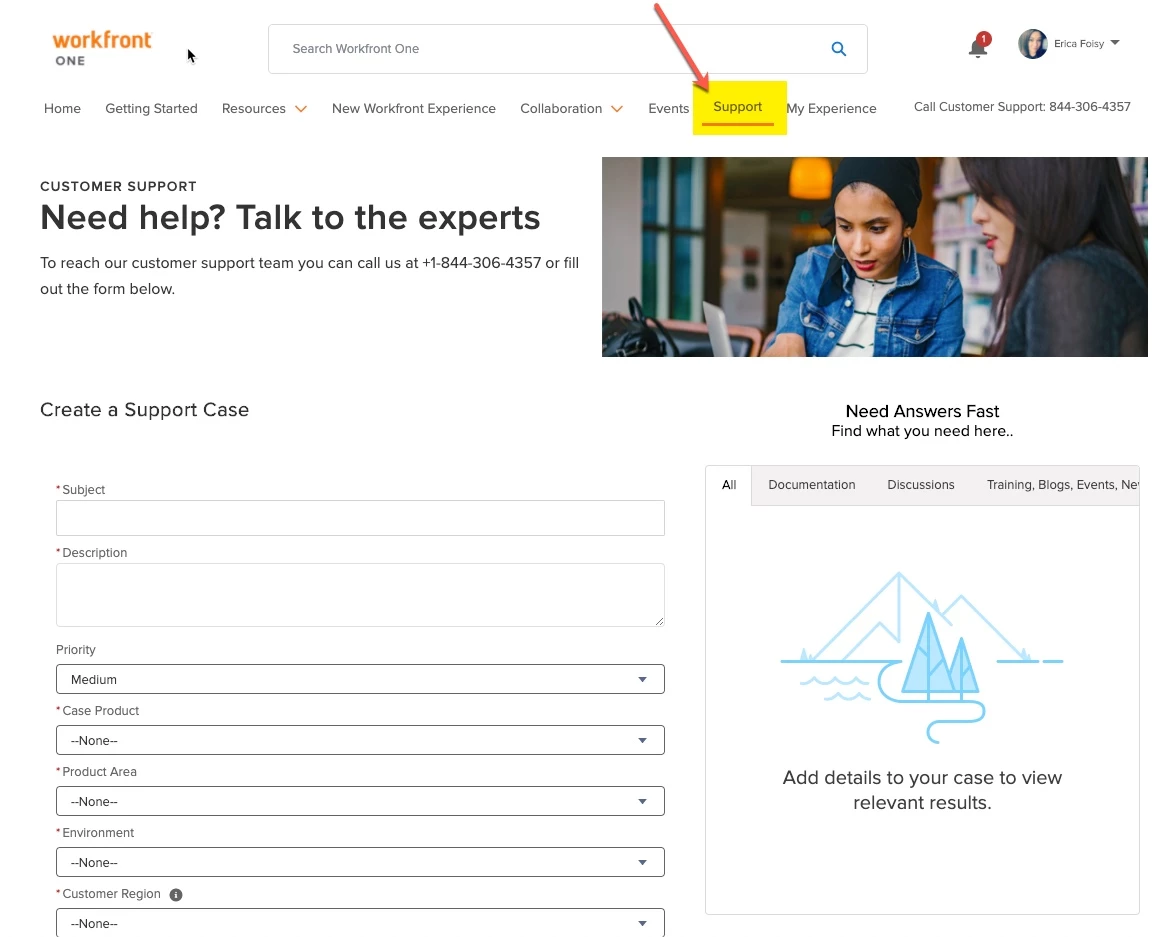Switch to Training, Blogs, Events tab

tap(1062, 485)
